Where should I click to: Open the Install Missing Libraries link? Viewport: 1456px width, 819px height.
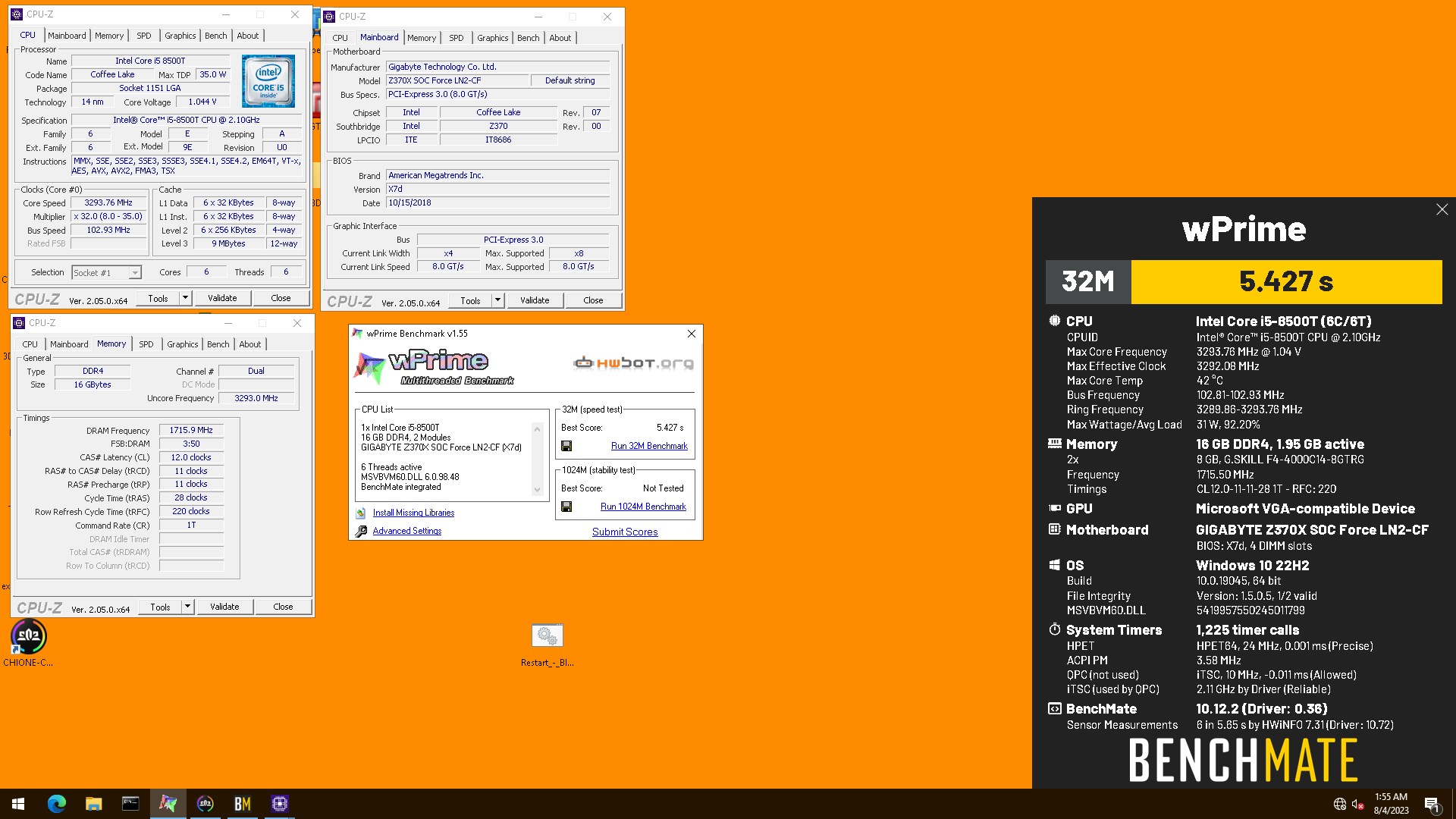[413, 513]
